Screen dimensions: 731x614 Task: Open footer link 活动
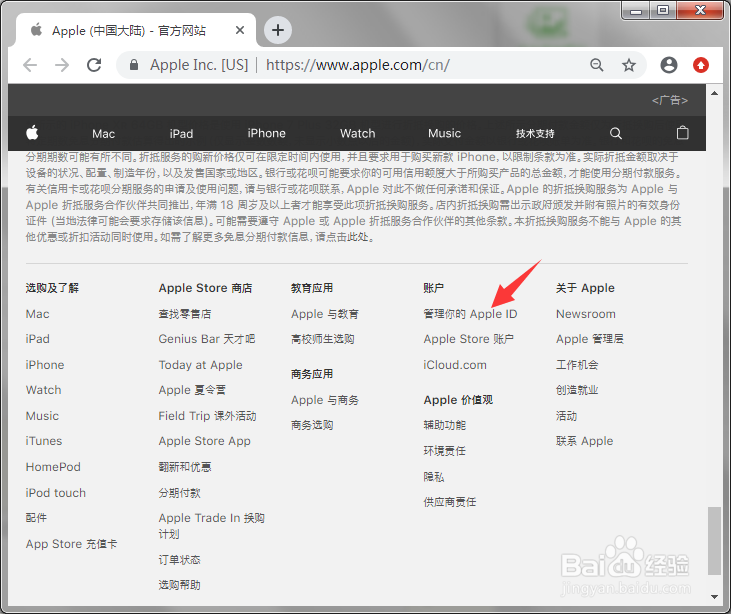coord(566,415)
